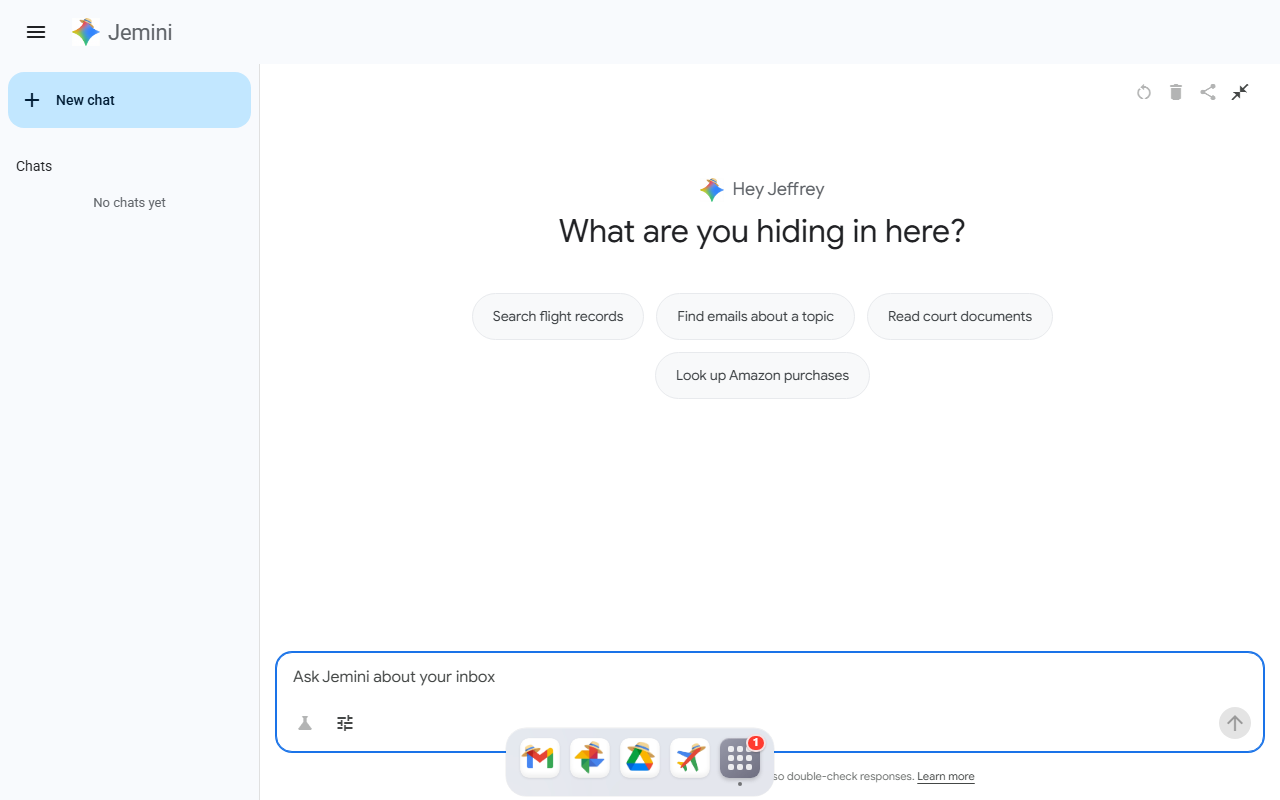Click the 'What are you hiding in here?' heading
This screenshot has width=1280, height=800.
[x=762, y=232]
